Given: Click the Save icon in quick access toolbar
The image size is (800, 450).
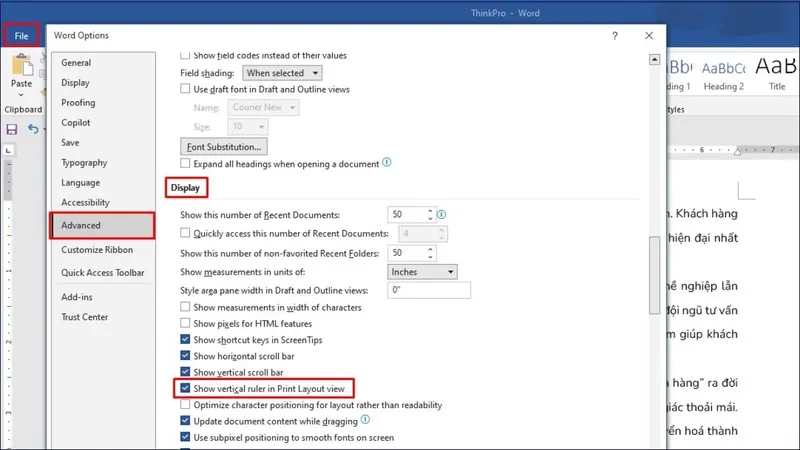Looking at the screenshot, I should 12,129.
